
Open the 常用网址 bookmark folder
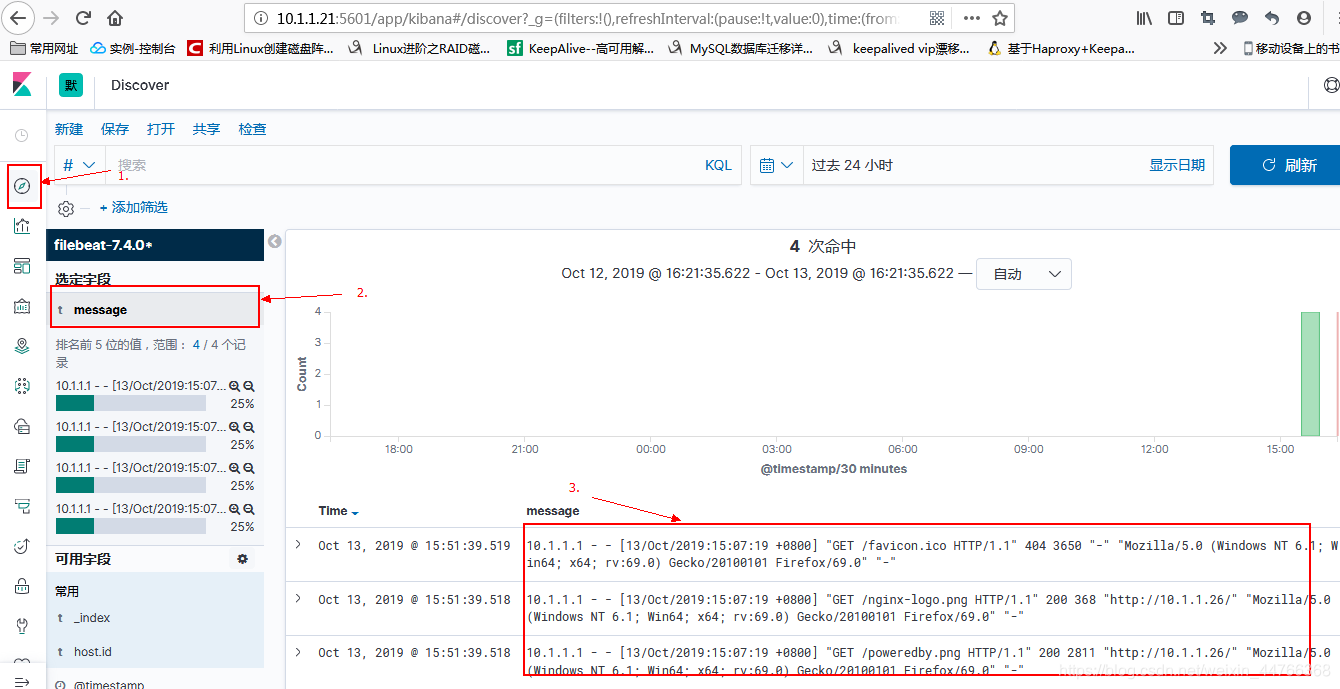[44, 48]
